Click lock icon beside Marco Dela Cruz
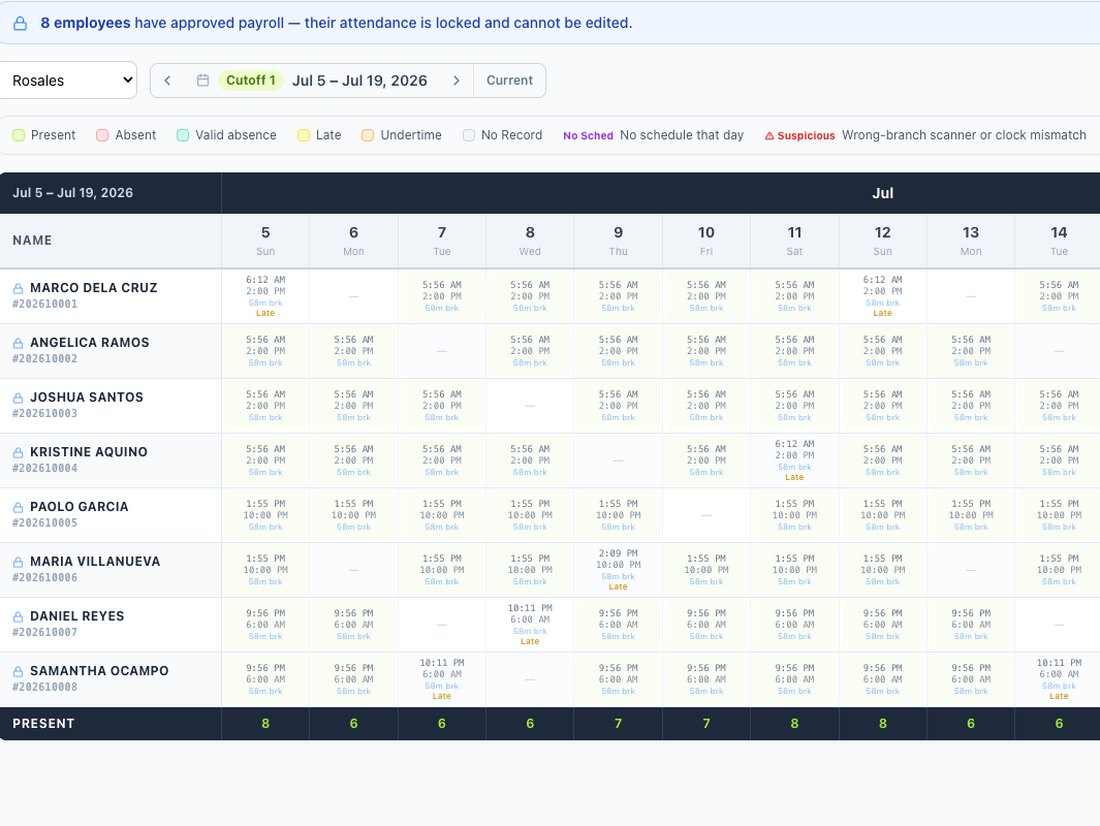 (18, 288)
